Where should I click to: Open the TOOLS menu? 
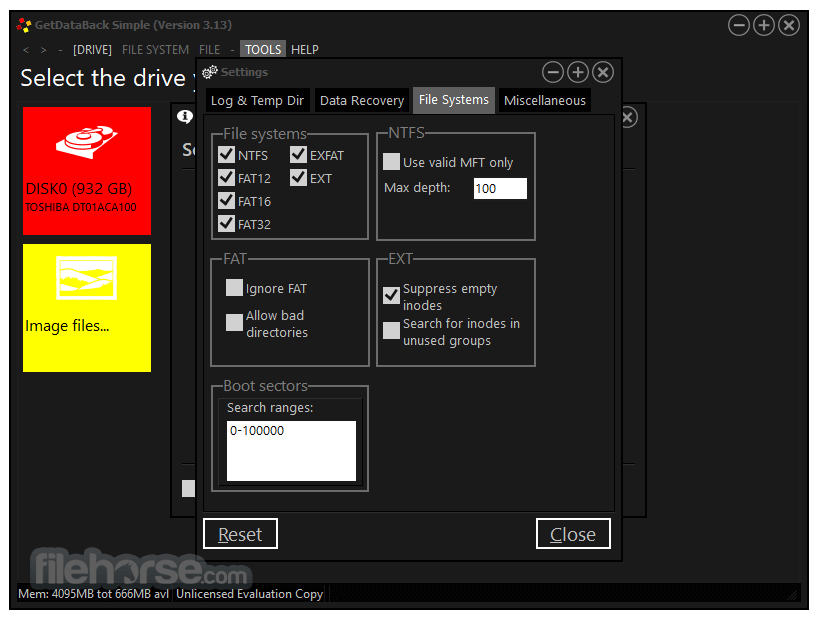click(x=263, y=50)
